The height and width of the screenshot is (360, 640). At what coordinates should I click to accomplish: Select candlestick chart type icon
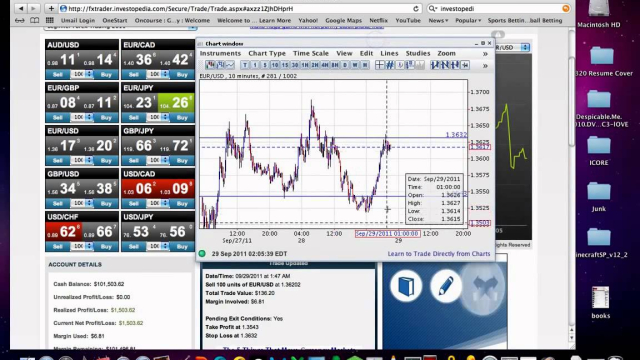click(x=210, y=65)
